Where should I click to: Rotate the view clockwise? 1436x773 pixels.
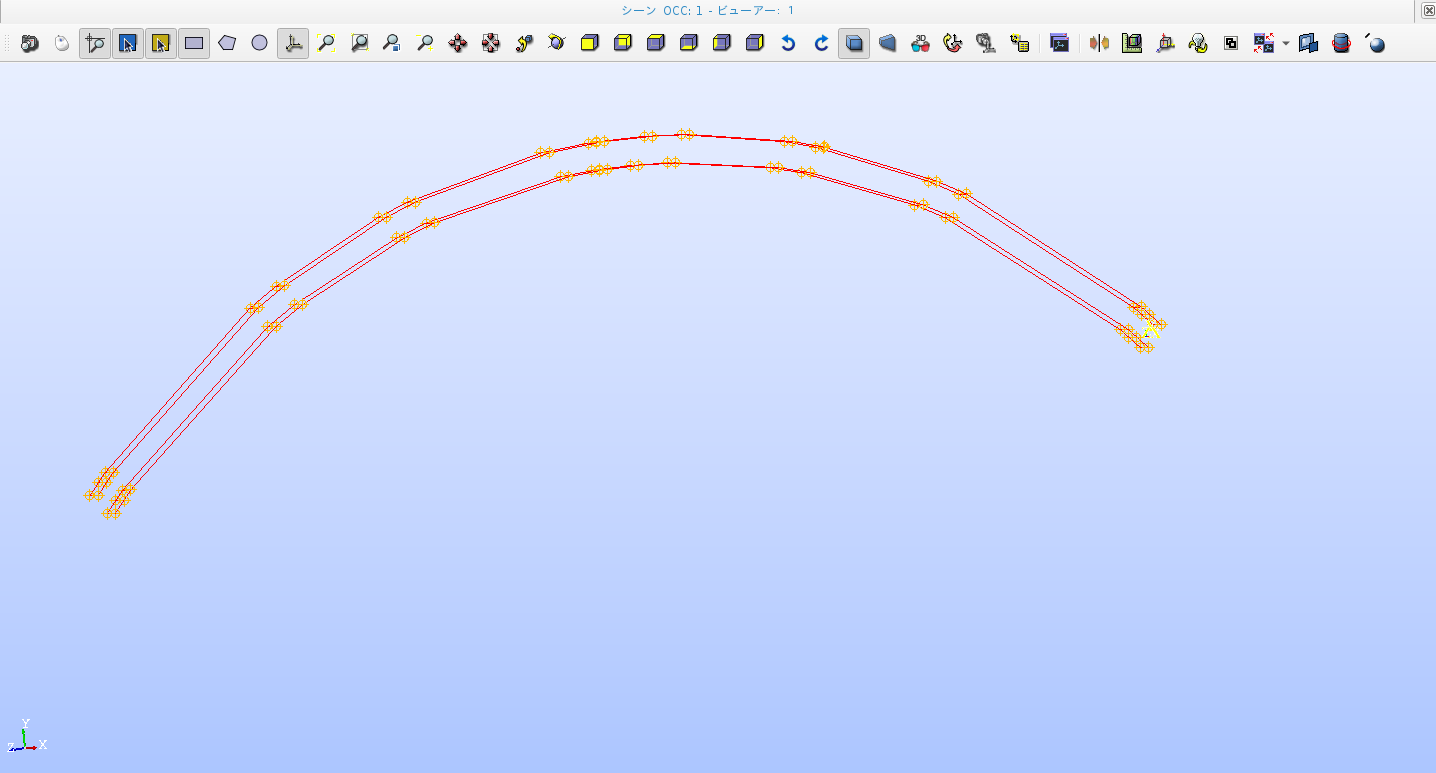click(x=821, y=43)
